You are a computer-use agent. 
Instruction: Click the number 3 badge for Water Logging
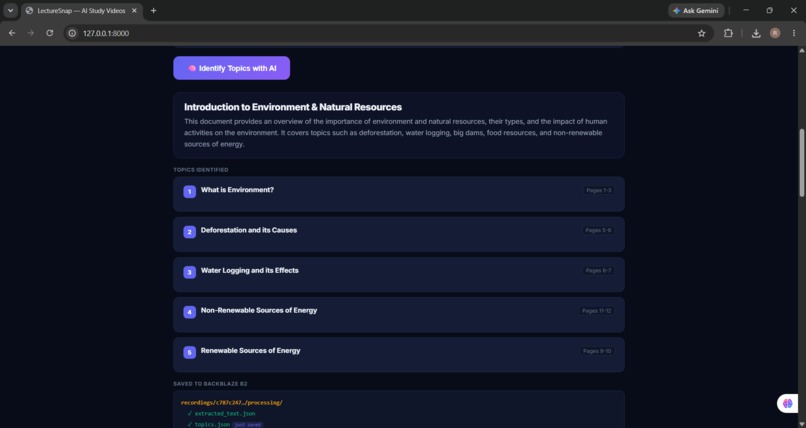point(190,272)
